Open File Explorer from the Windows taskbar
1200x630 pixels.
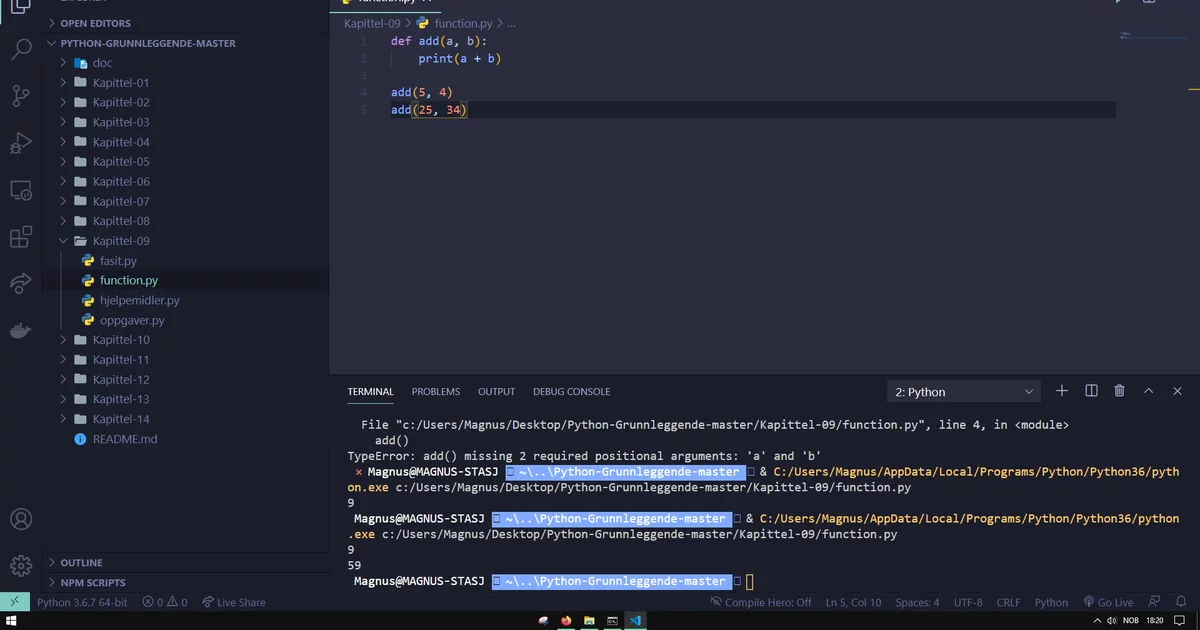[589, 621]
